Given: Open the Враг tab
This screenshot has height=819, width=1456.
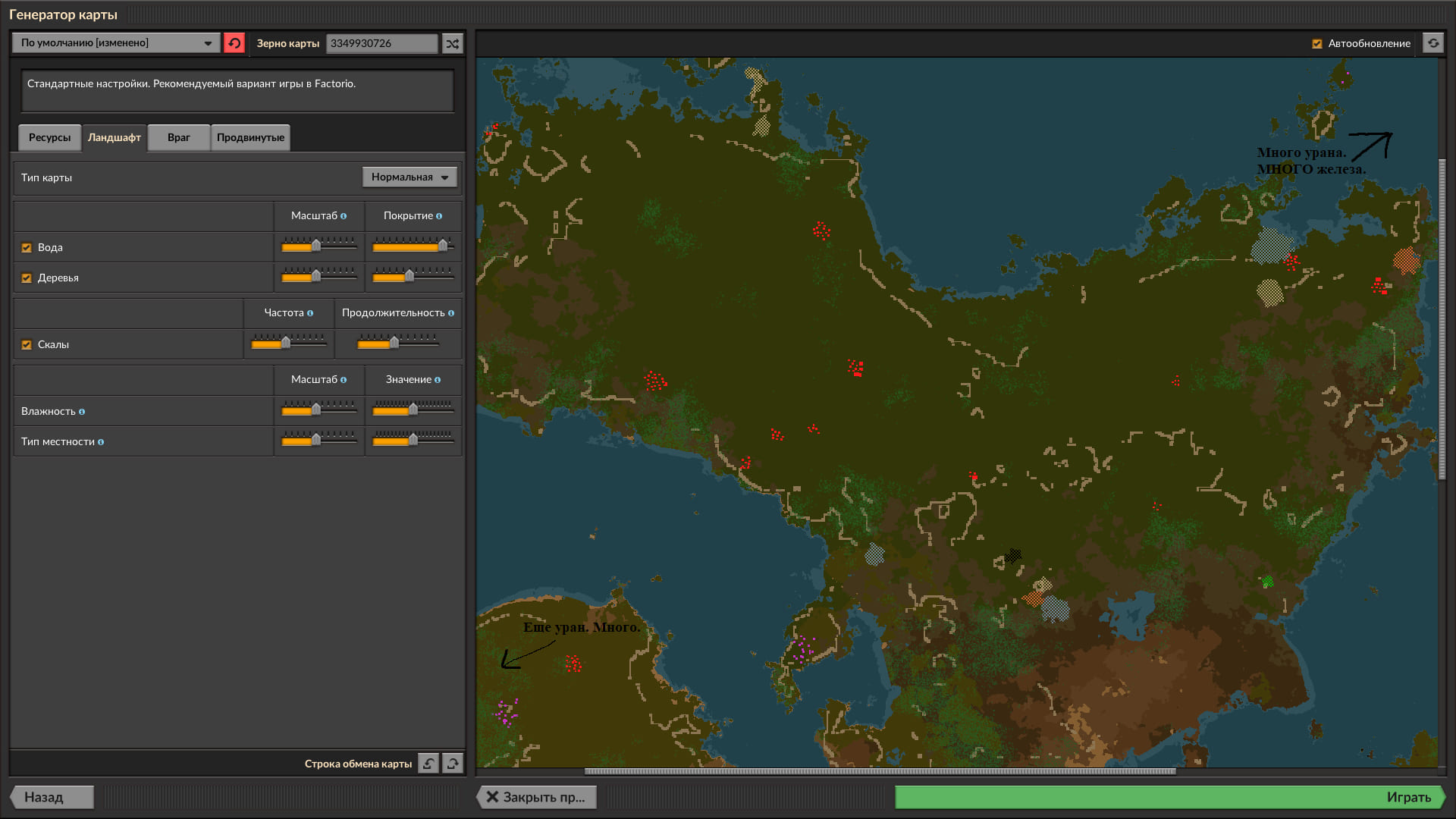Looking at the screenshot, I should (x=178, y=137).
